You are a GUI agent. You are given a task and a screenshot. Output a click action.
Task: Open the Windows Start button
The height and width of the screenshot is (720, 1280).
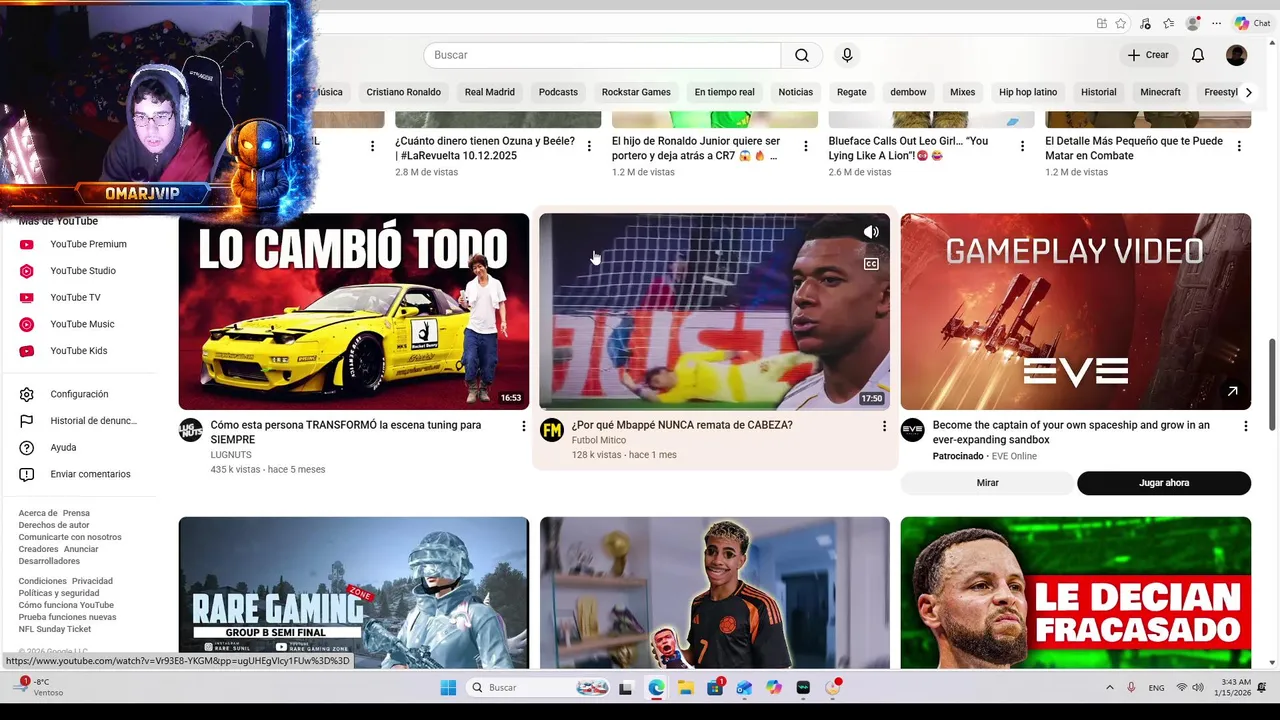pos(448,688)
